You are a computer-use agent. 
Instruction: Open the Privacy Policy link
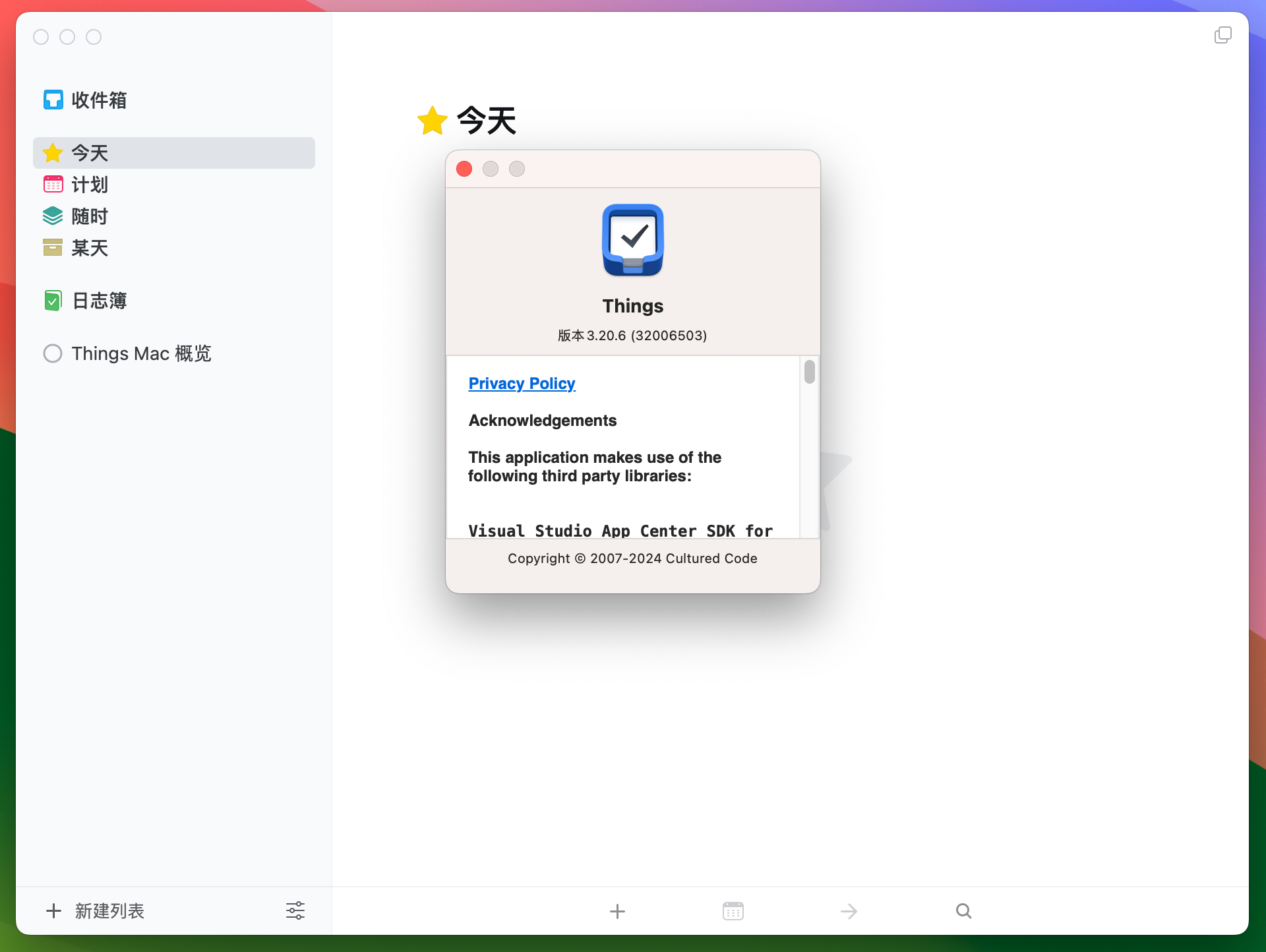[522, 383]
